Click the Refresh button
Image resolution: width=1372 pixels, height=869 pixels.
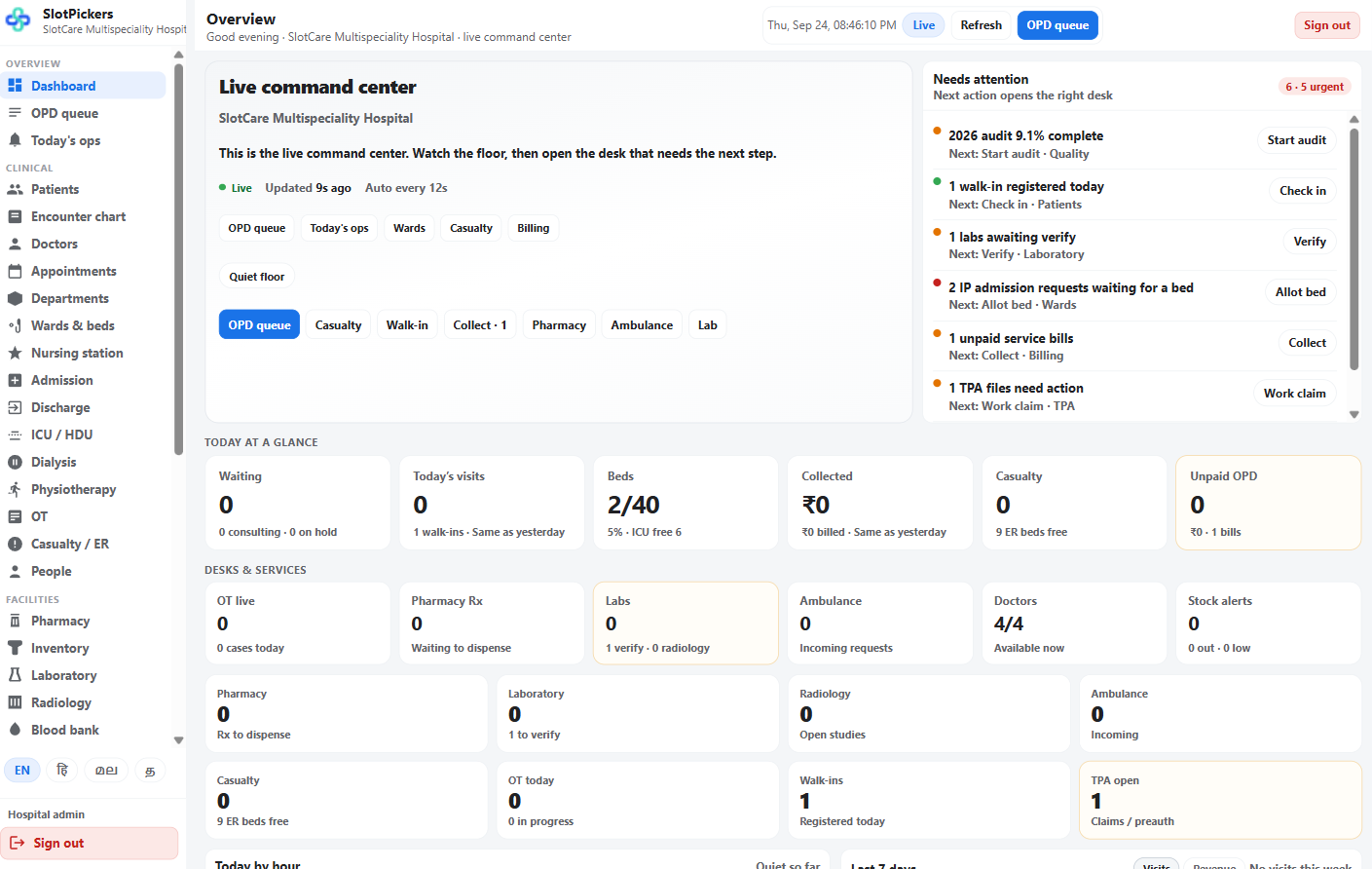(x=981, y=25)
